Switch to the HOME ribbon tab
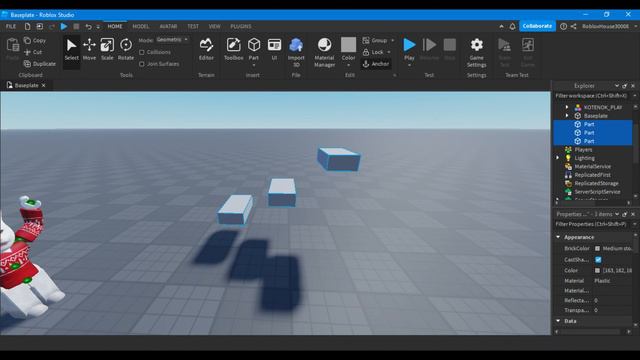 115,27
